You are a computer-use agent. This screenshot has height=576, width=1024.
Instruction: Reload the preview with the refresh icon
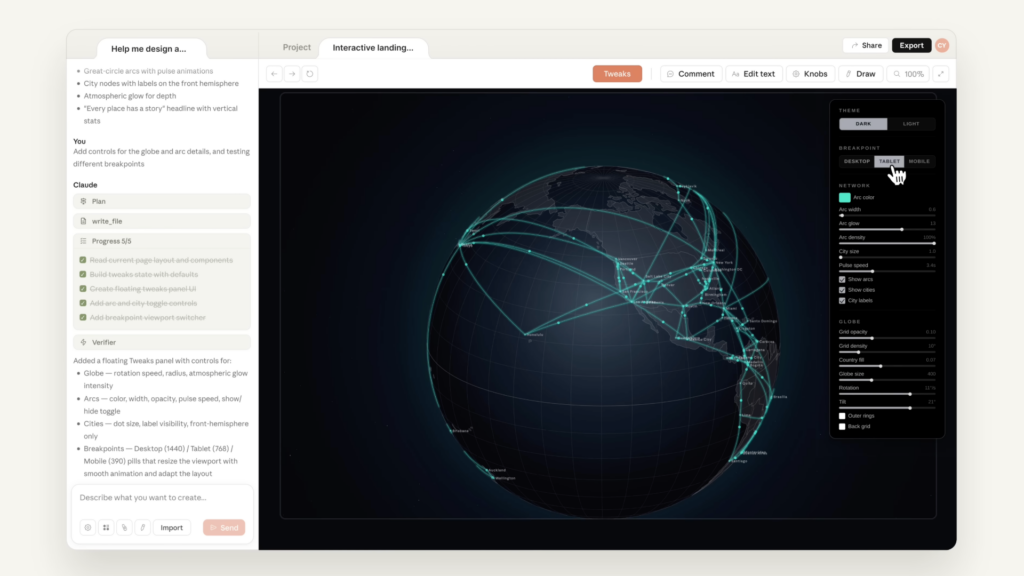coord(310,74)
